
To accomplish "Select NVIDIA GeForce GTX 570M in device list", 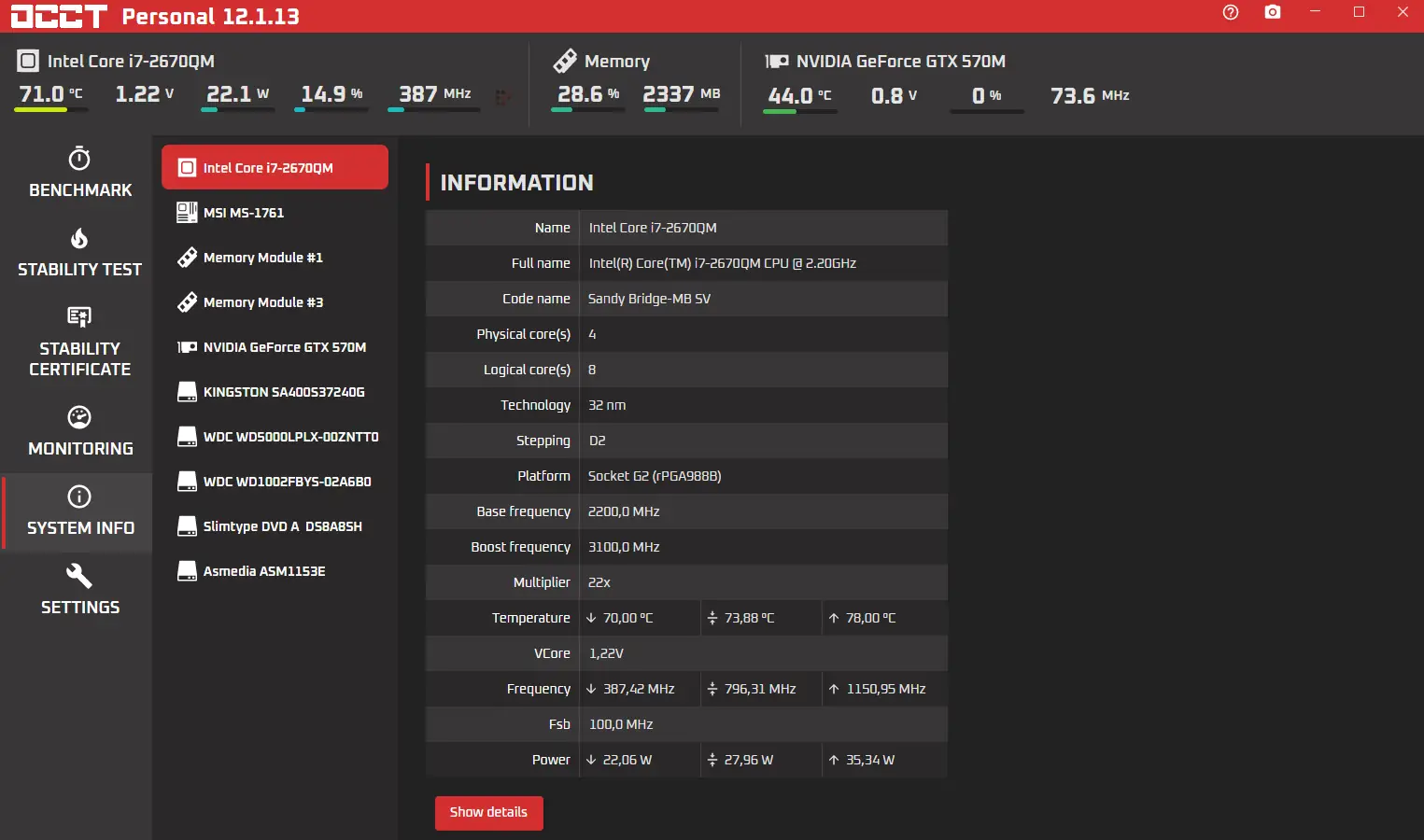I will [x=275, y=347].
